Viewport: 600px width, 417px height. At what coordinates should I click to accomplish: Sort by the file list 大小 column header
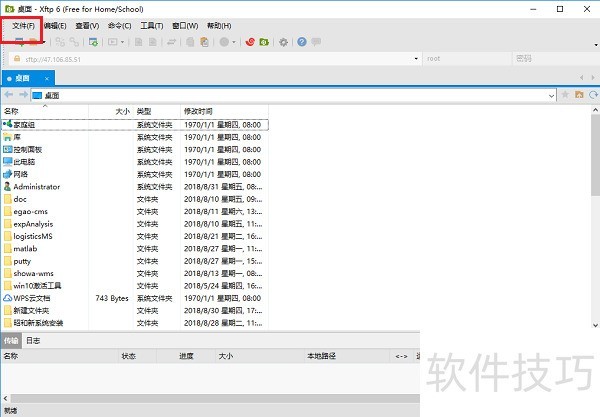[x=111, y=111]
